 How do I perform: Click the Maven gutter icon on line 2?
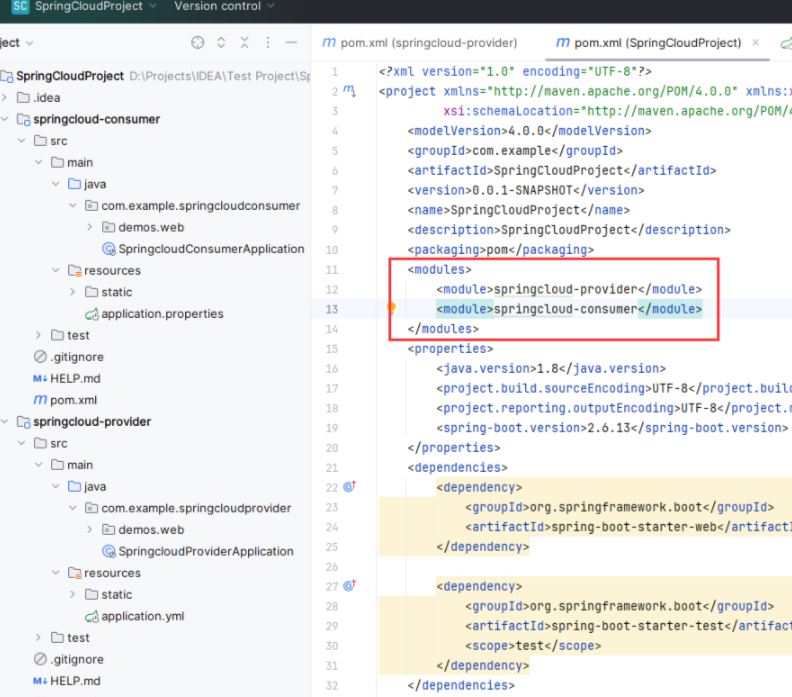[x=349, y=91]
